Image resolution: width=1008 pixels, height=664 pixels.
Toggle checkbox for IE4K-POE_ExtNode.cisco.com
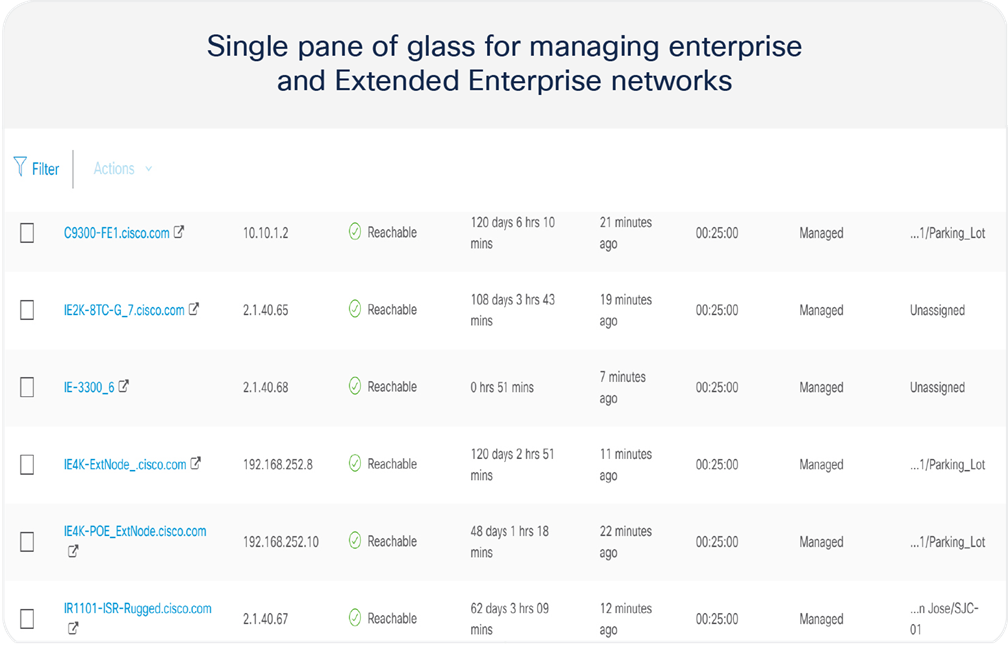pyautogui.click(x=27, y=541)
